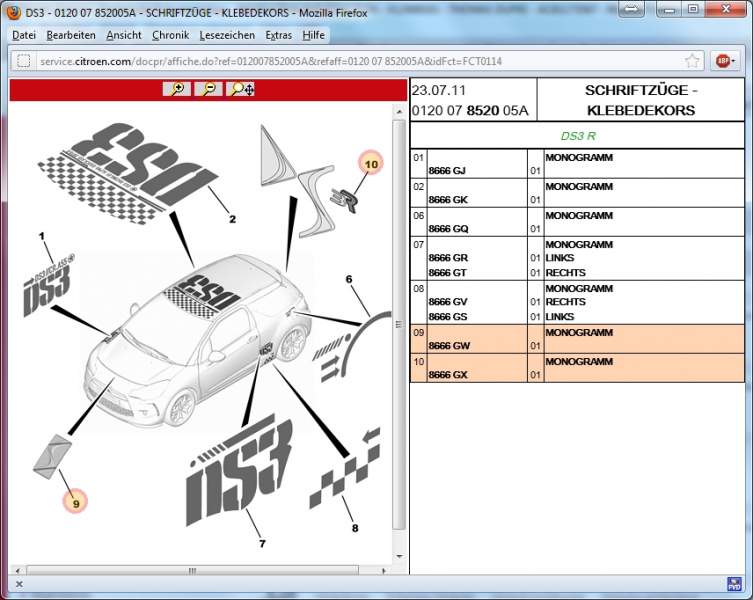
Task: Click the horizontal scrollbar thumb of diagram
Action: tap(193, 571)
